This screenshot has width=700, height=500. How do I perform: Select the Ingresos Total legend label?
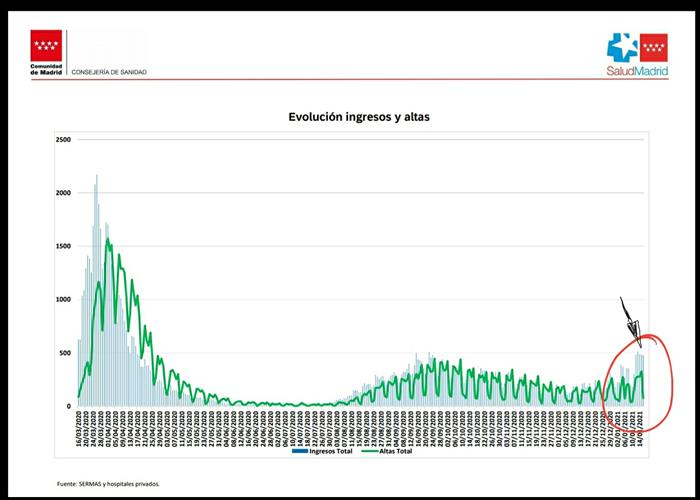(331, 451)
